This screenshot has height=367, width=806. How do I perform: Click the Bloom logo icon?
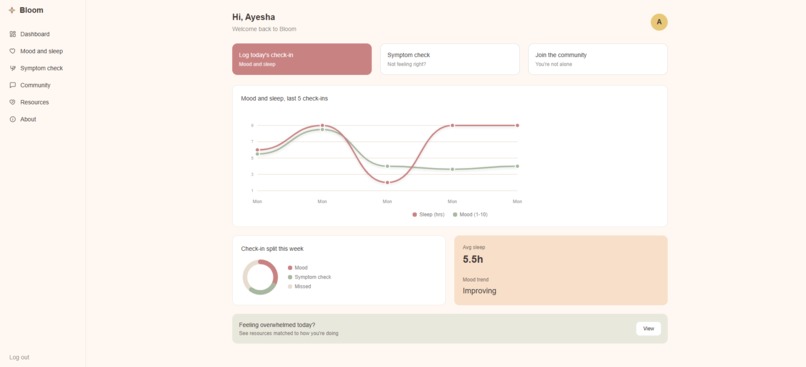point(12,10)
